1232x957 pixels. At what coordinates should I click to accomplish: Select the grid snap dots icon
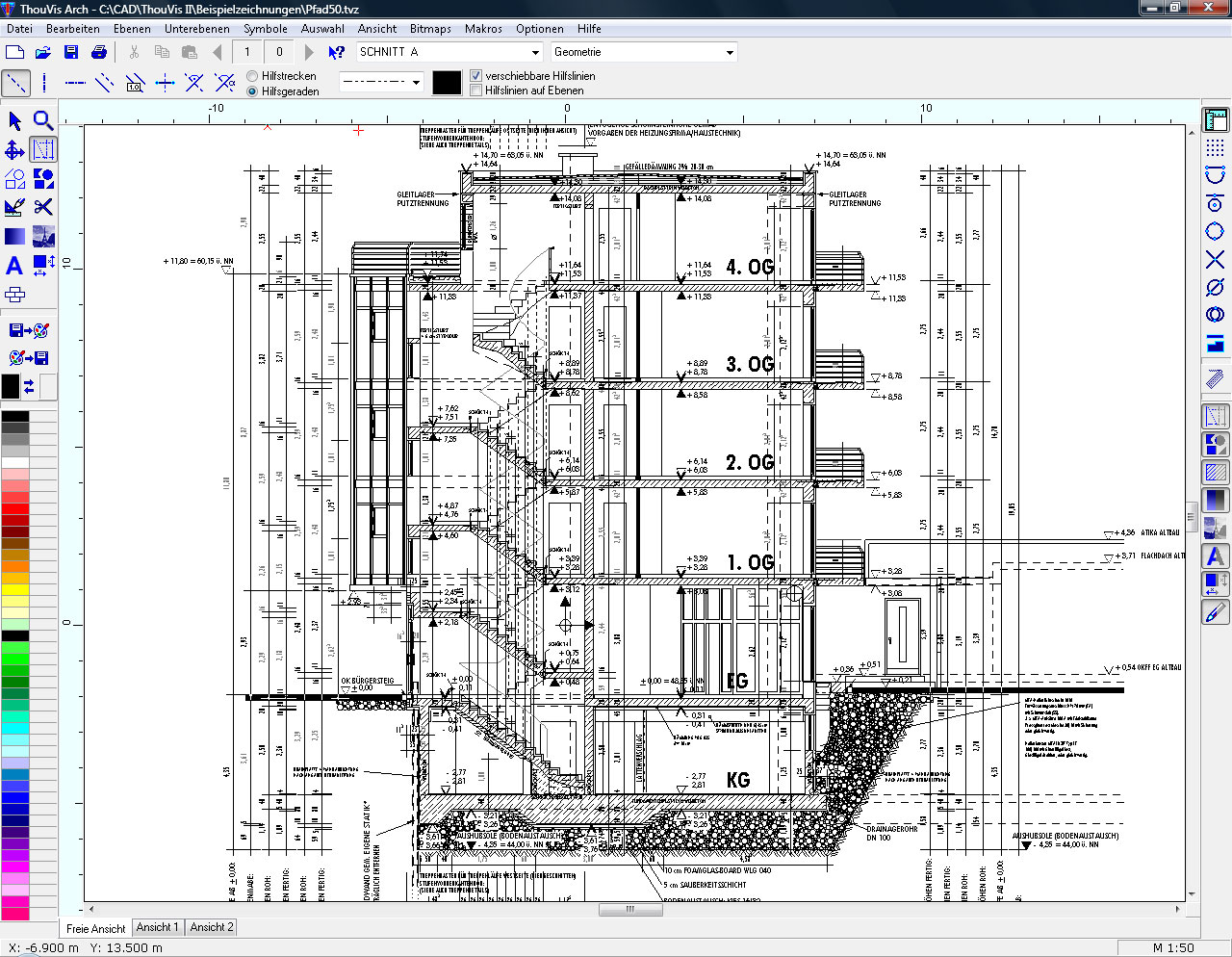[1215, 147]
